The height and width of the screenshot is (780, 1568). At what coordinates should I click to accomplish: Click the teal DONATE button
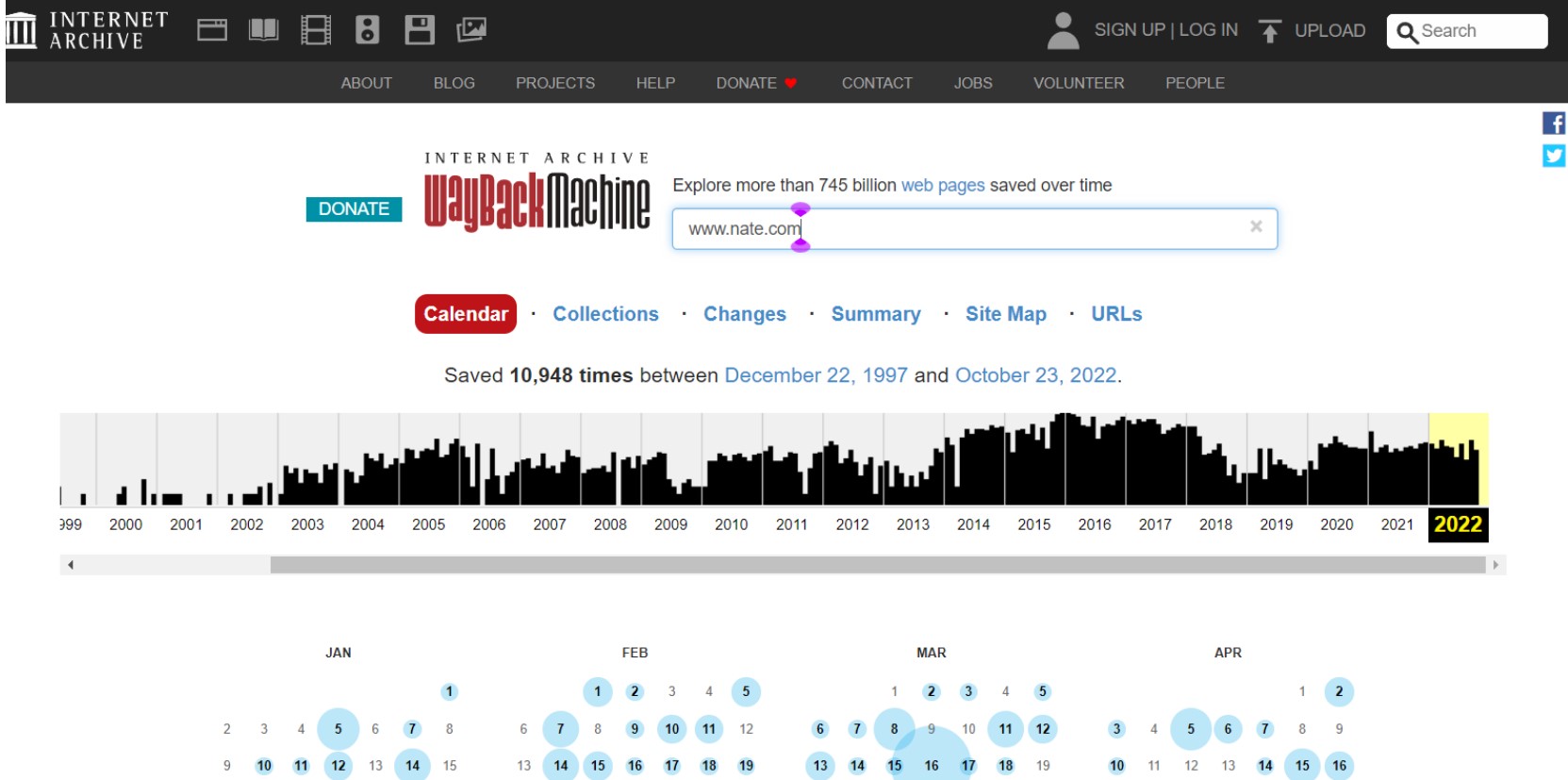pyautogui.click(x=354, y=208)
